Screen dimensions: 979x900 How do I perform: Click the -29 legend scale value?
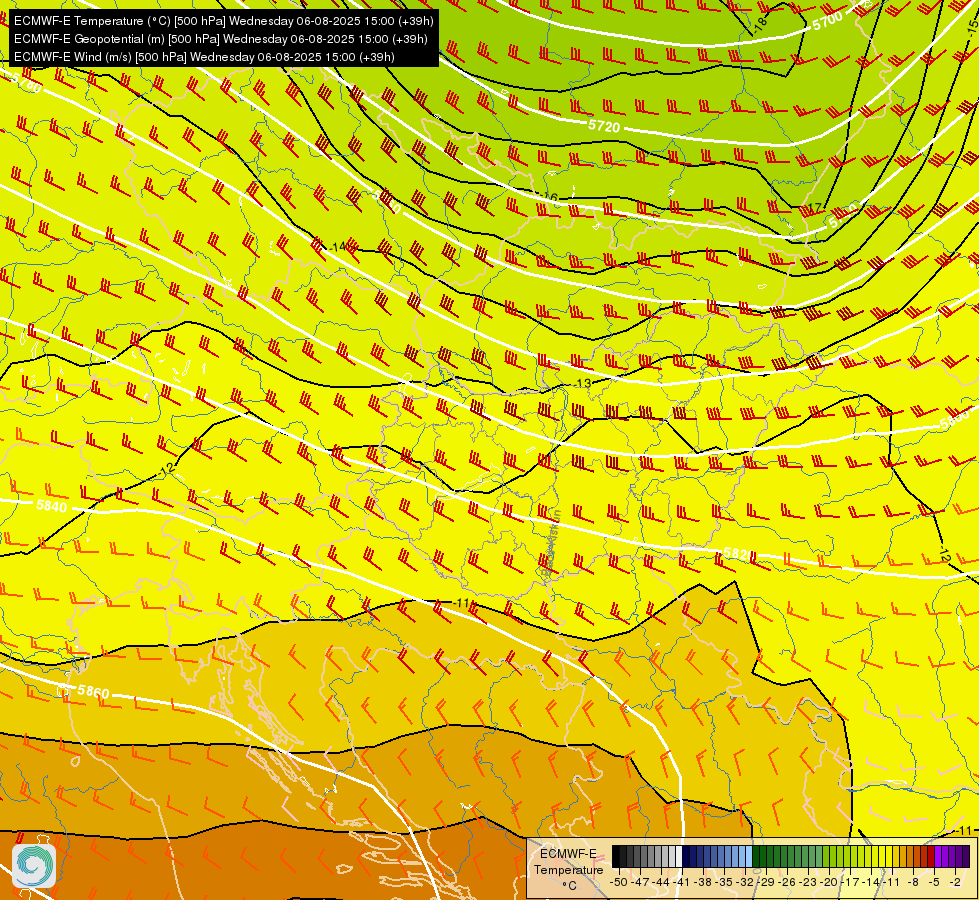pyautogui.click(x=766, y=882)
